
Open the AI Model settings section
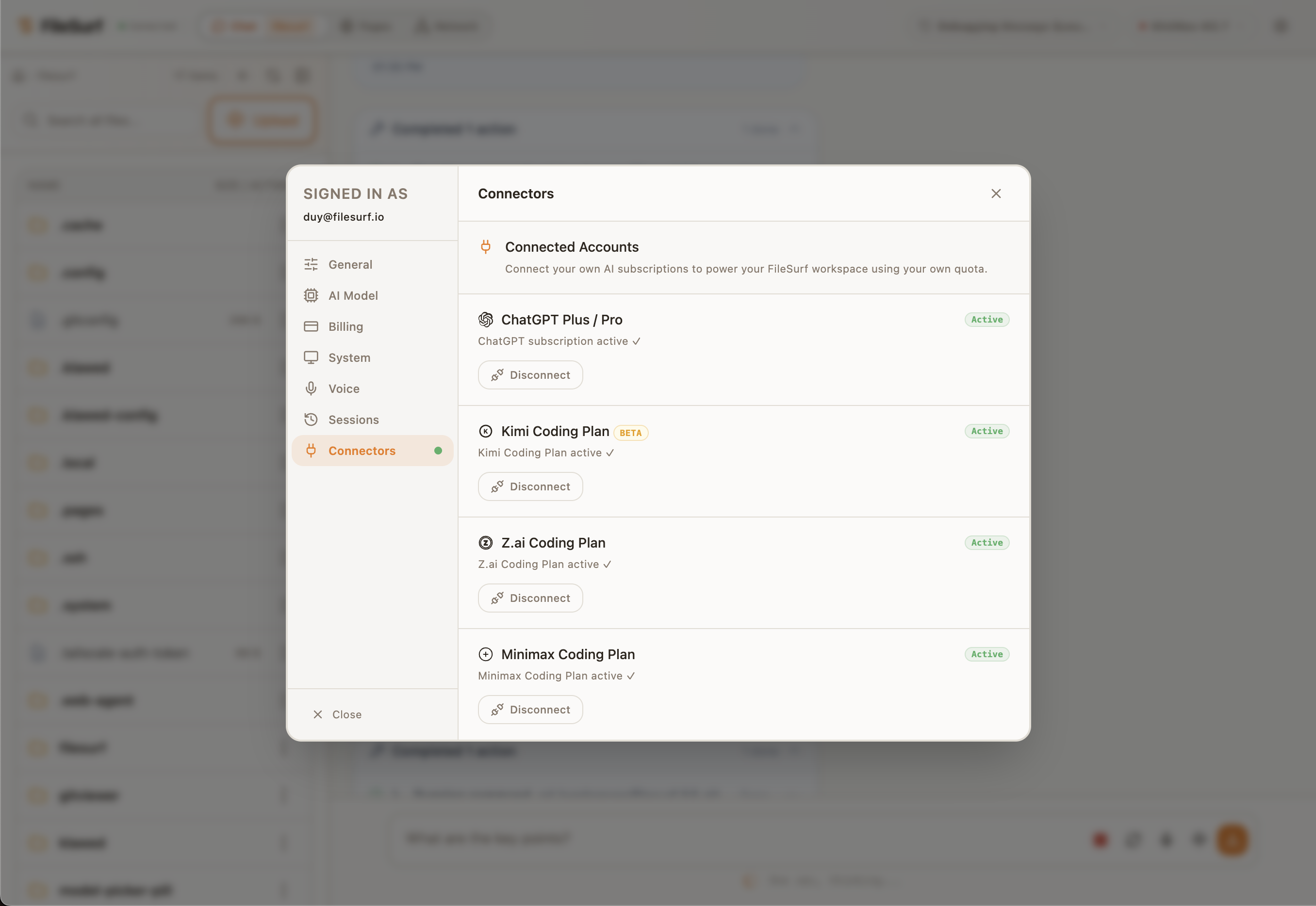point(353,296)
